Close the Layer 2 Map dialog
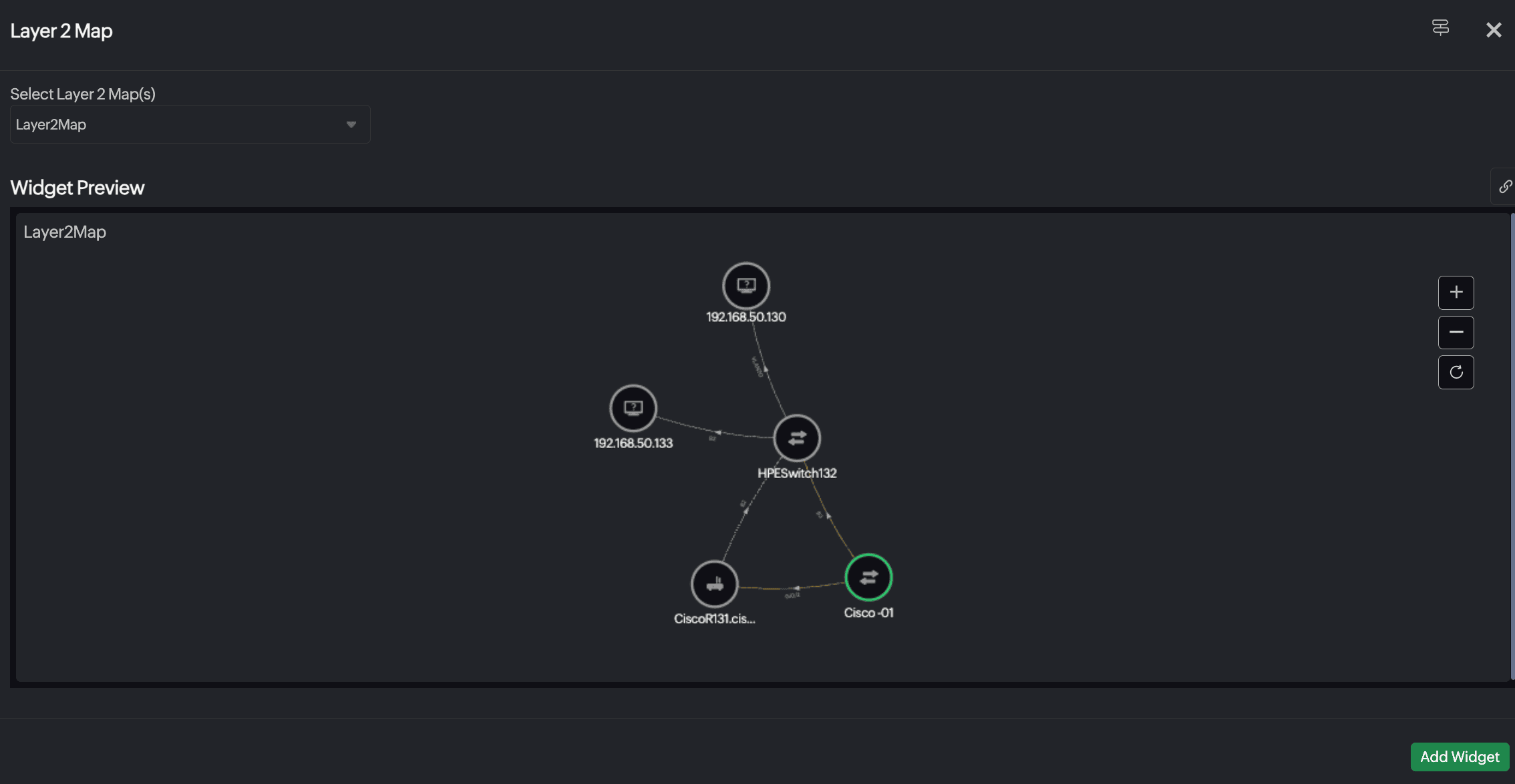1515x784 pixels. (x=1494, y=30)
